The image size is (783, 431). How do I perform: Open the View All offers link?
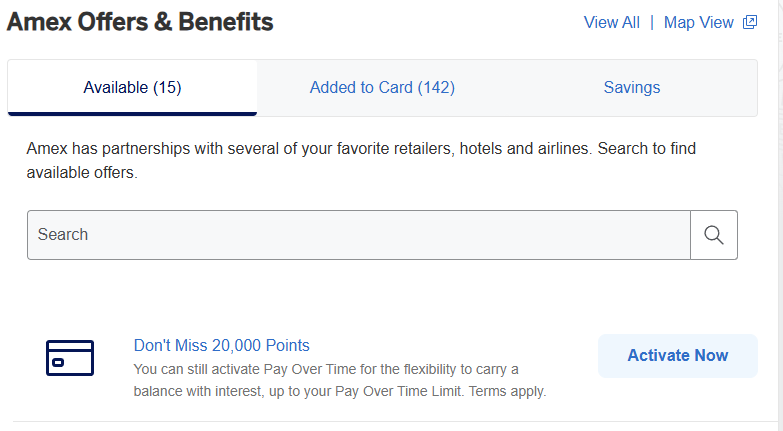point(612,22)
